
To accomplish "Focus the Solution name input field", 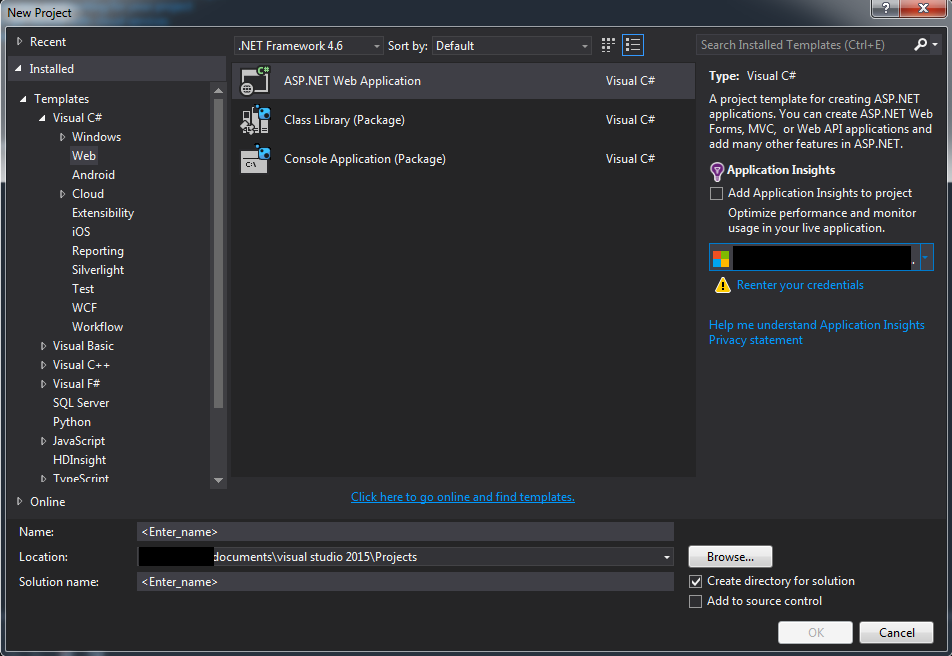I will [405, 582].
